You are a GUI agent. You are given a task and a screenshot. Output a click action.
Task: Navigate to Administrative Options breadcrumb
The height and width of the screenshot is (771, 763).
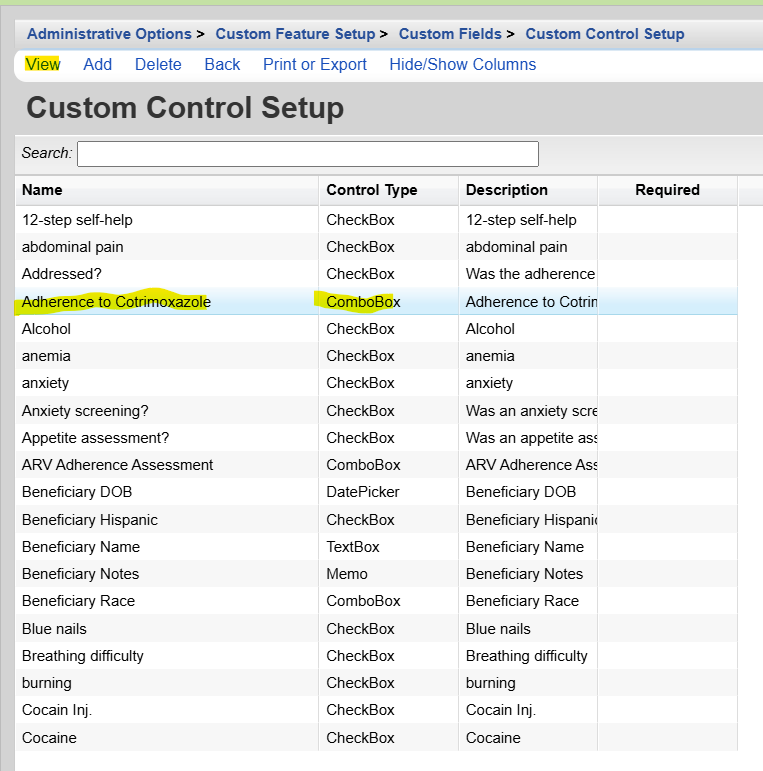[109, 34]
